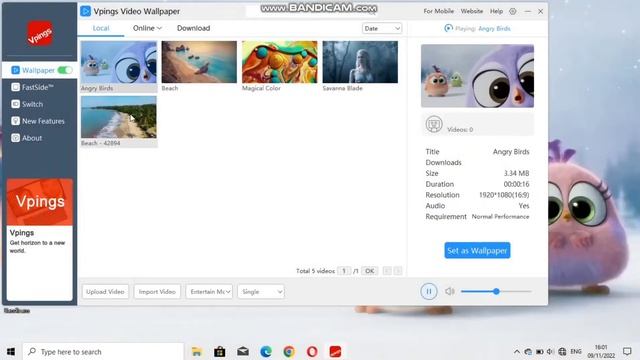Screen dimensions: 640x360
Task: Open the FastSide sidebar item
Action: click(x=33, y=87)
